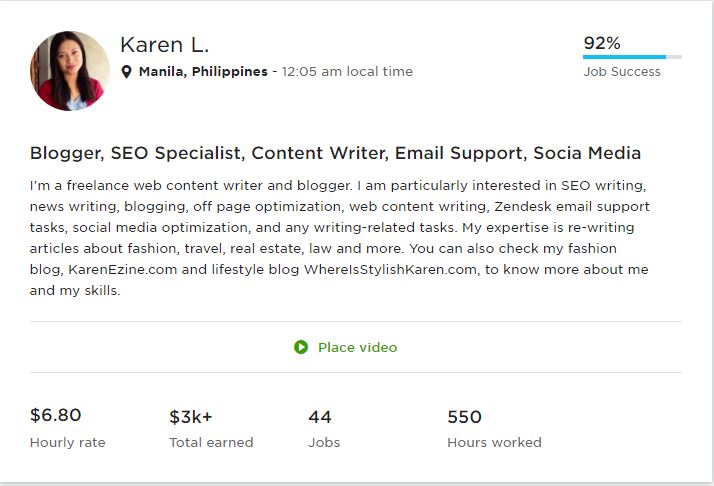
Task: Click the 550 hours worked number
Action: [x=464, y=416]
